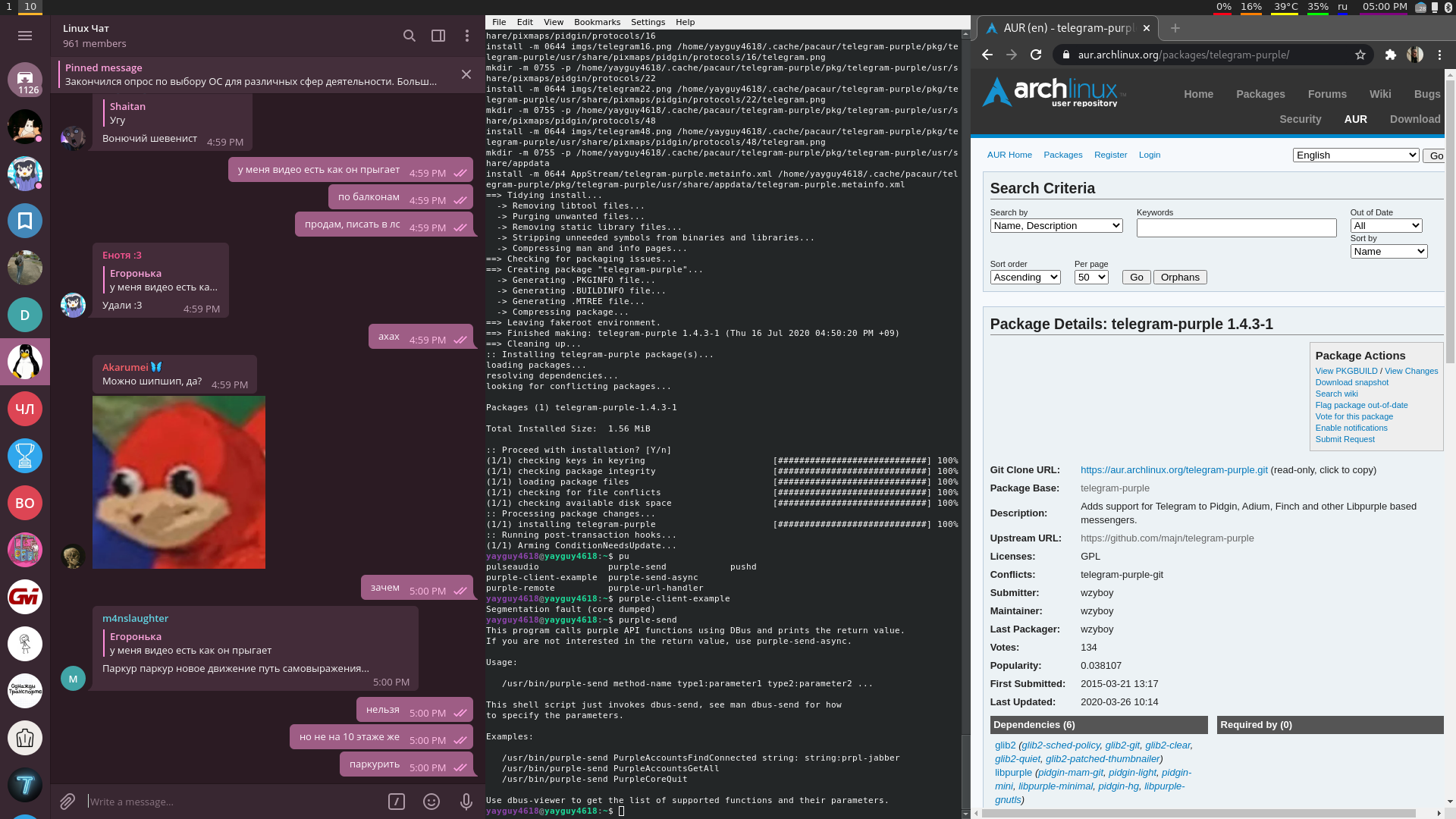Open the blue T logo chat
This screenshot has width=1456, height=819.
pyautogui.click(x=25, y=785)
